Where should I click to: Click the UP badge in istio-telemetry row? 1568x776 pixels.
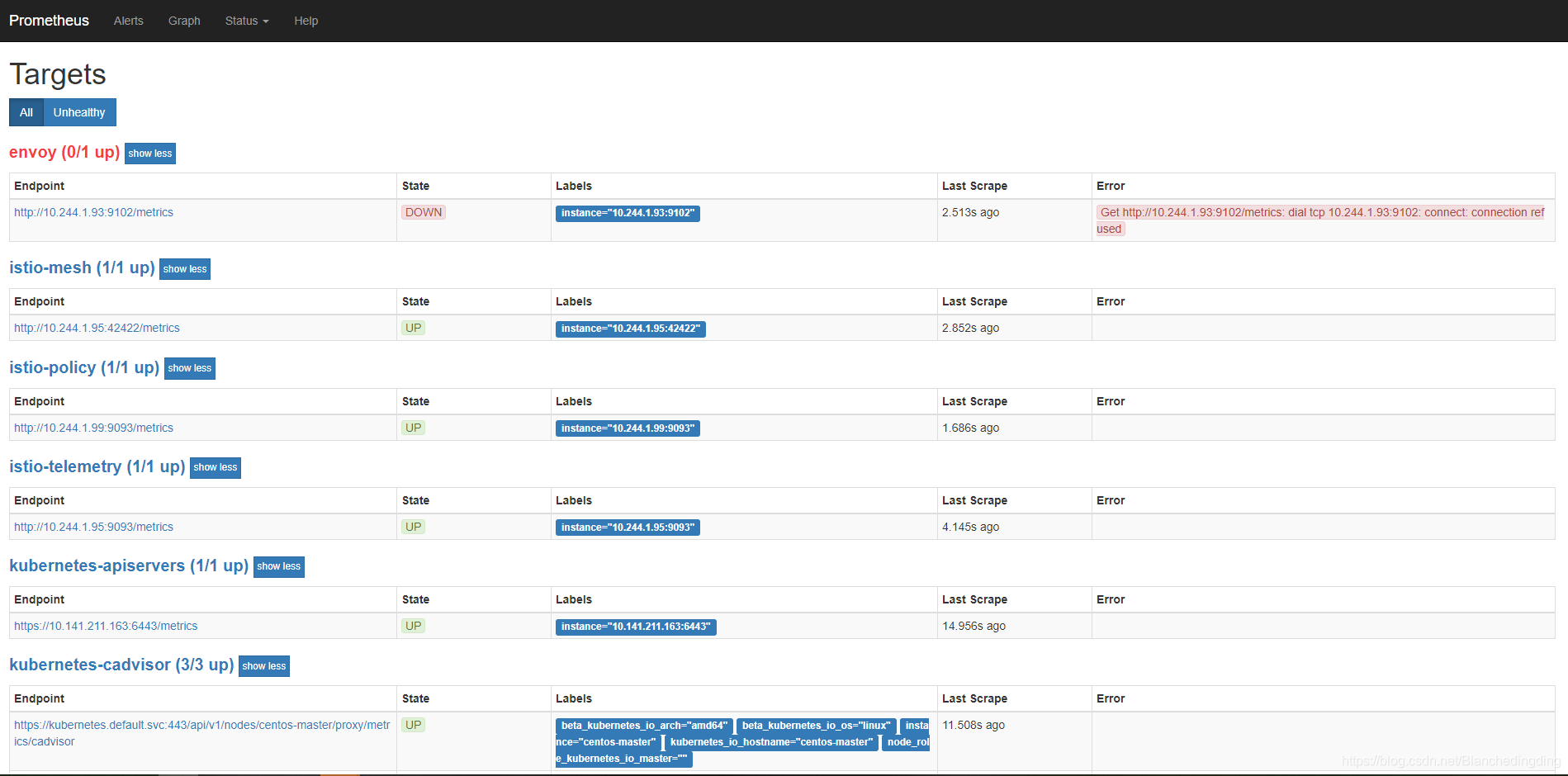(x=414, y=527)
